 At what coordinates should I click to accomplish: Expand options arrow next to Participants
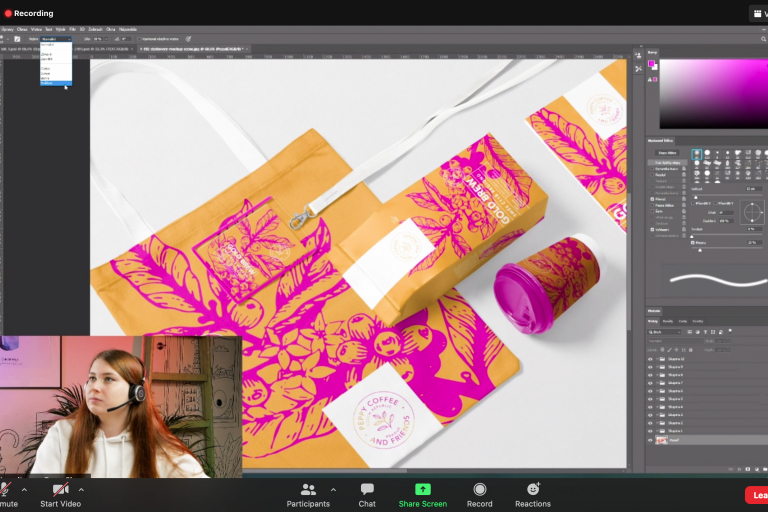(333, 490)
